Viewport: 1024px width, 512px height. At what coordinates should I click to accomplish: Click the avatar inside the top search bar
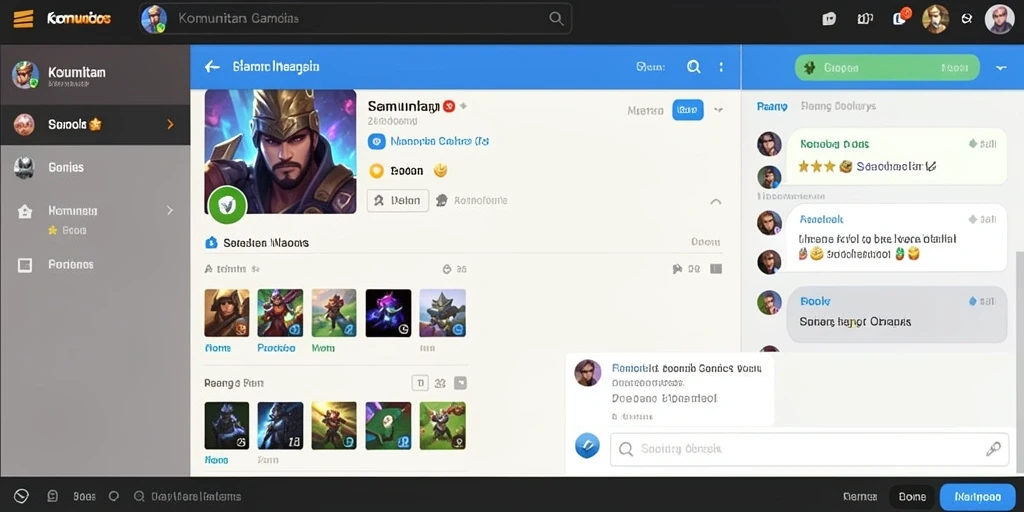154,19
